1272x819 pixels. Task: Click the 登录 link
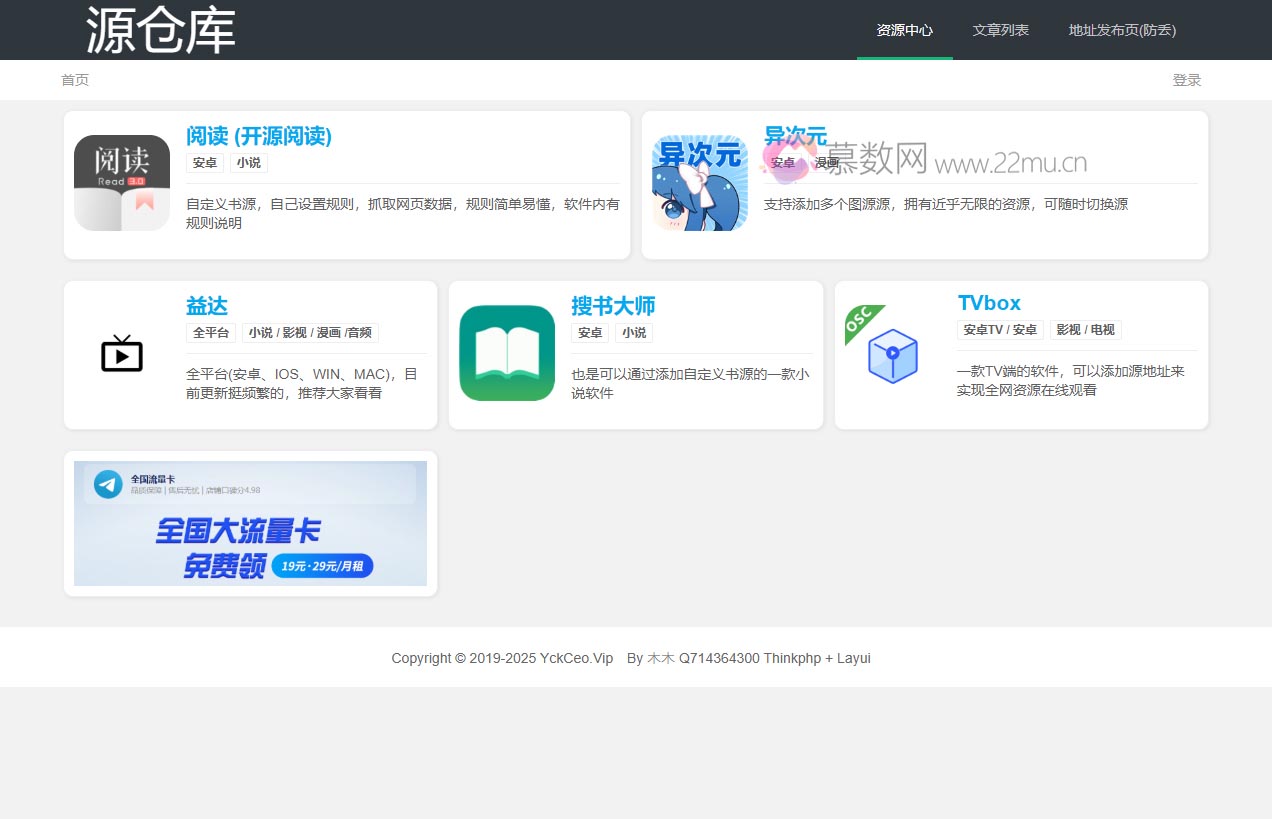[x=1187, y=80]
